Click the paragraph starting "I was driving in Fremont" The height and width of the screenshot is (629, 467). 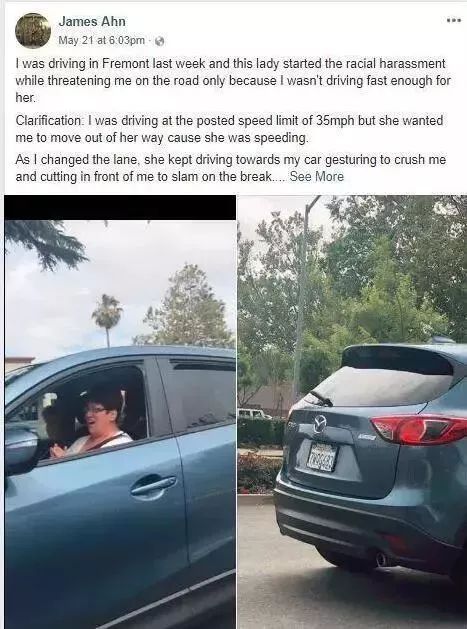233,80
